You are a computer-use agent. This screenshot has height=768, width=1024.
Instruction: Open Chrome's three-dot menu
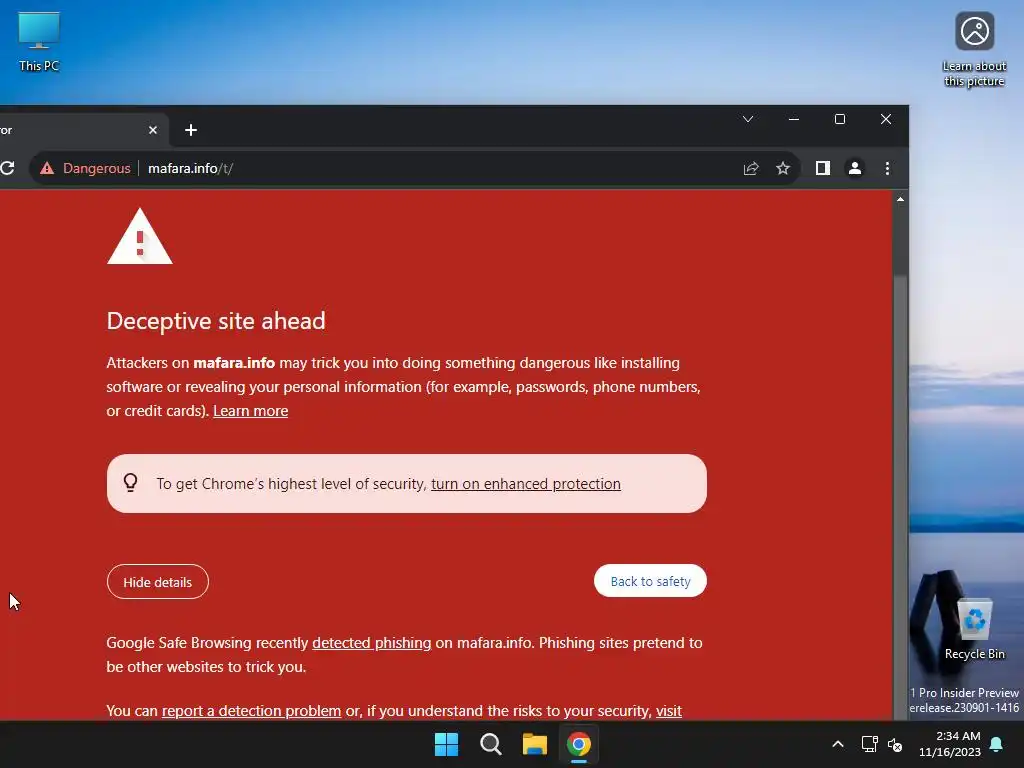pyautogui.click(x=887, y=168)
